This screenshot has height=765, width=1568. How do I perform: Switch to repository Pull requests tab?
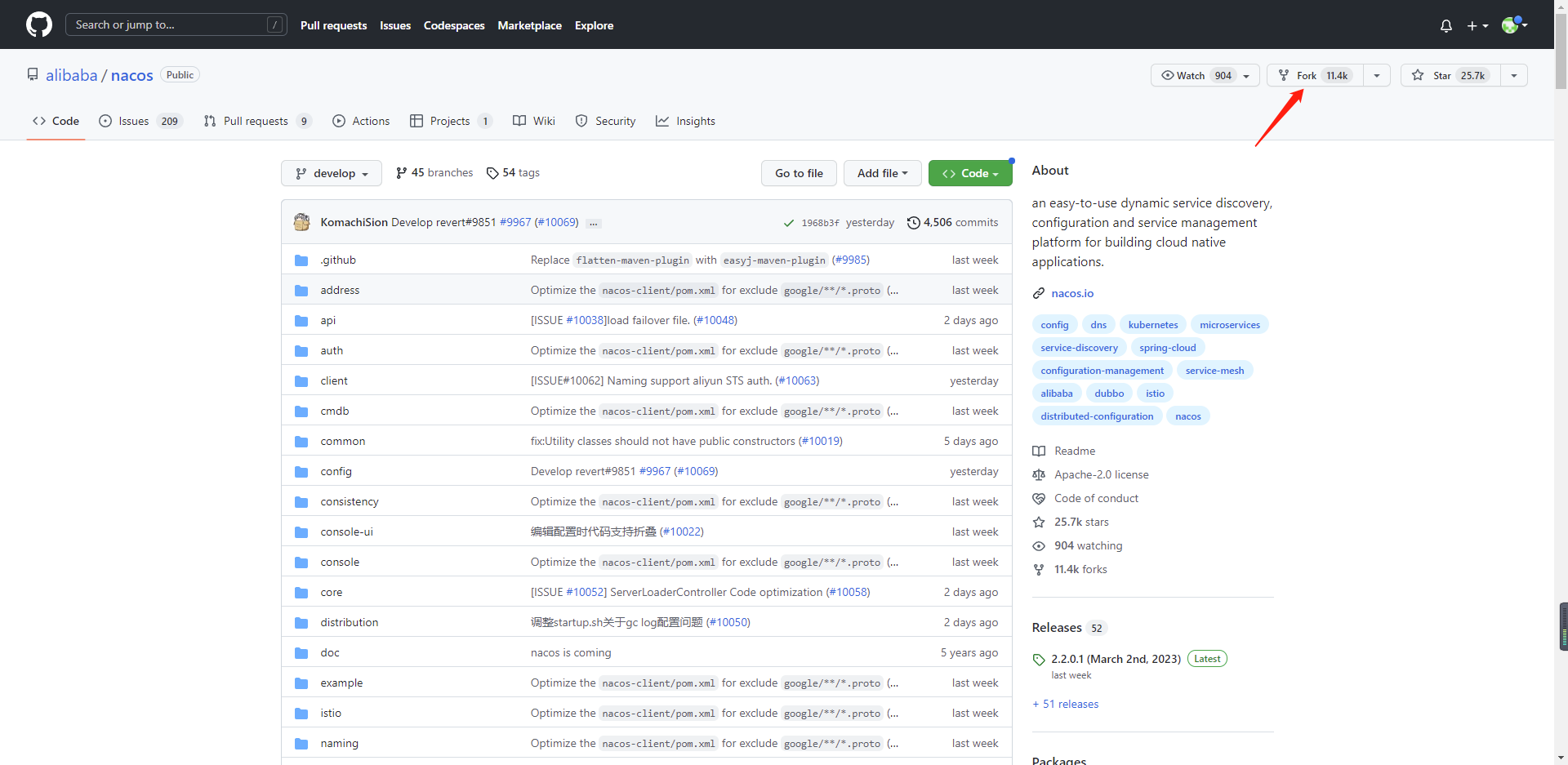tap(257, 121)
